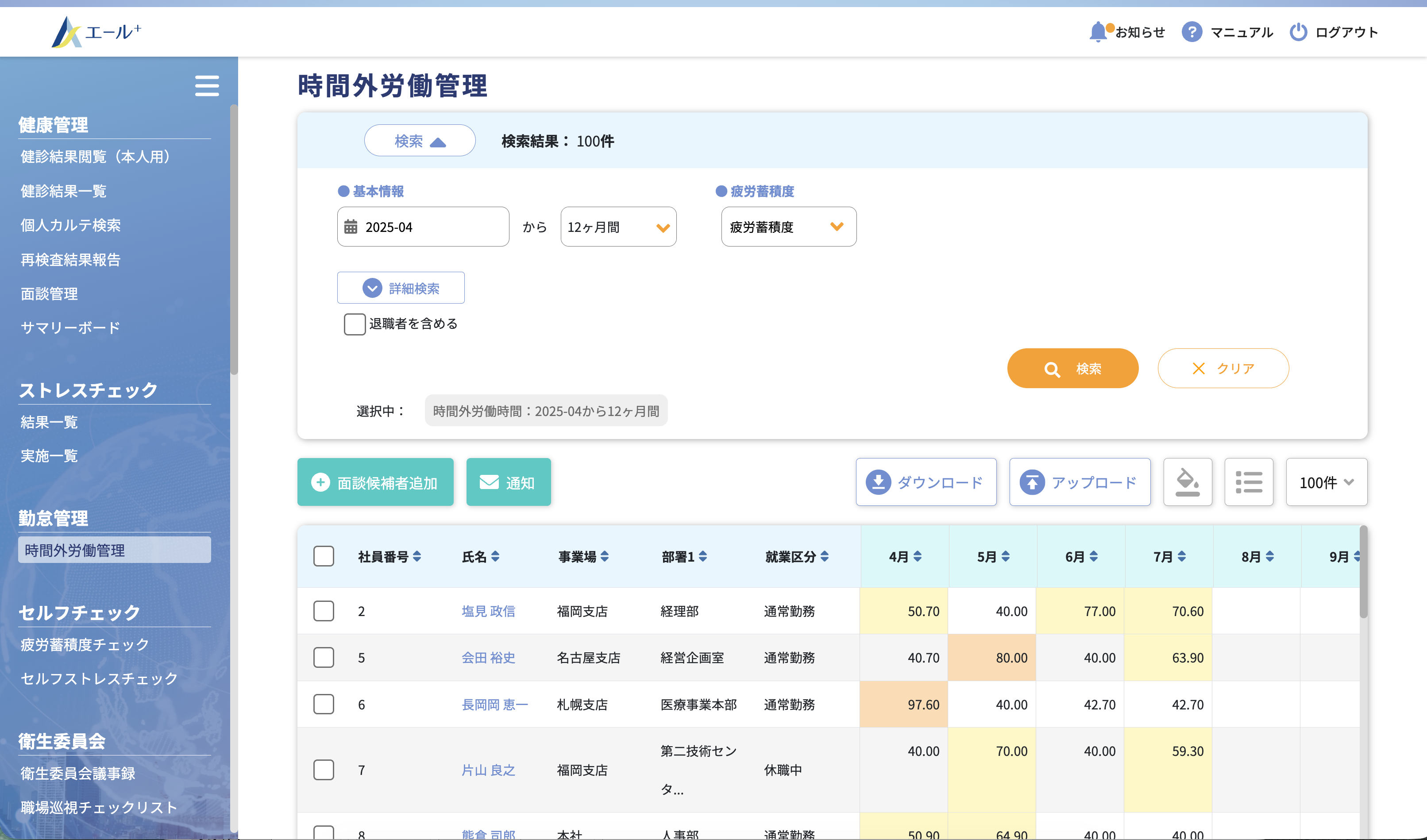Open the お知らせ notification bell
The image size is (1427, 840).
(x=1098, y=32)
